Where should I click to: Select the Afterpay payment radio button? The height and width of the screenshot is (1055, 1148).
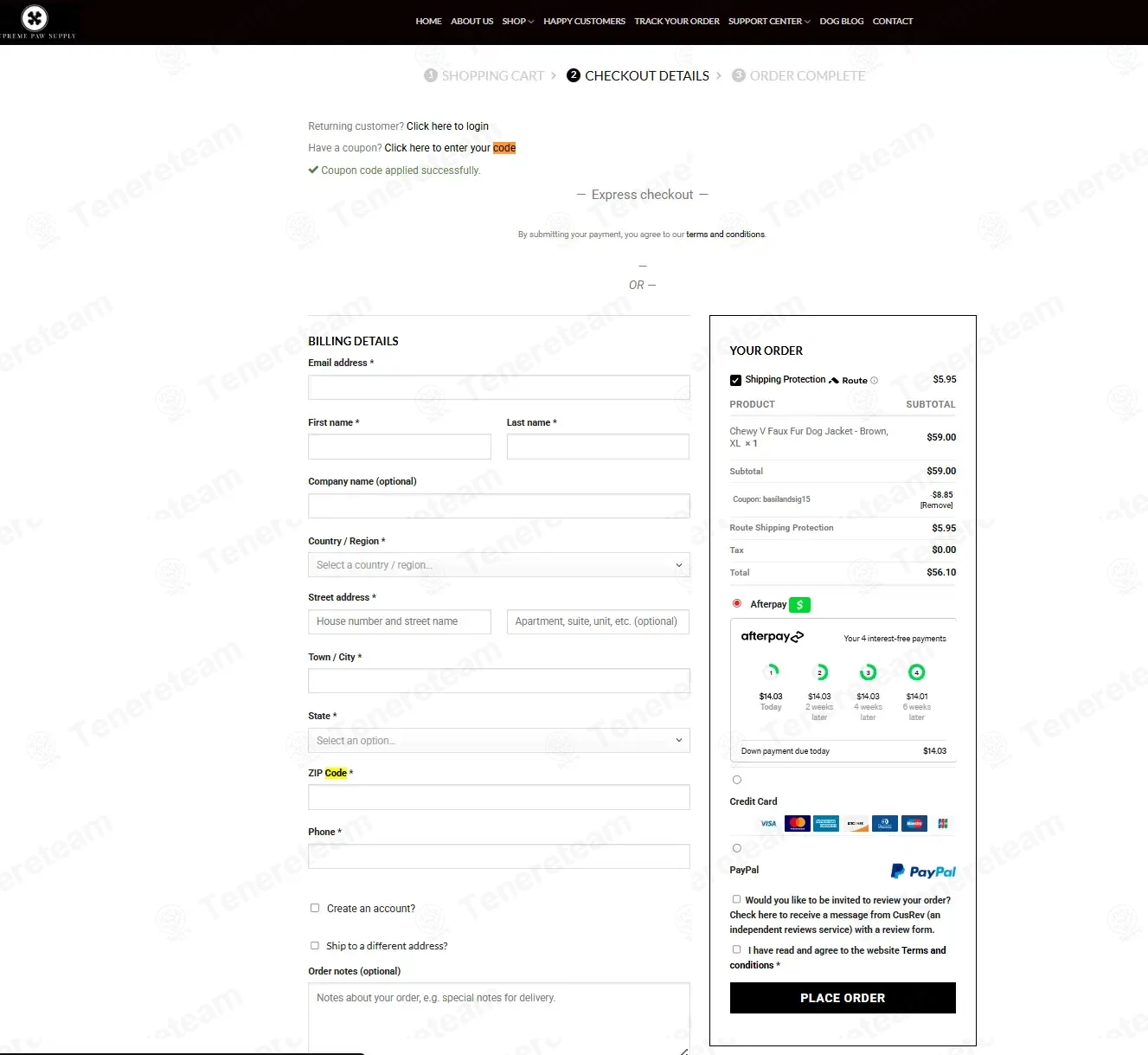point(737,603)
